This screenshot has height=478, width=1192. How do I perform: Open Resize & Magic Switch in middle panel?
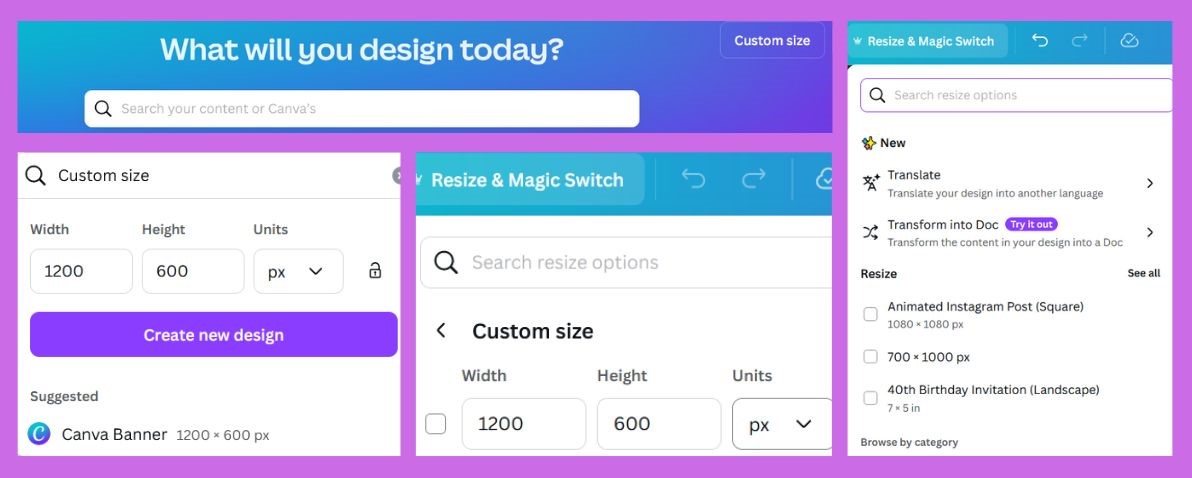pyautogui.click(x=527, y=180)
